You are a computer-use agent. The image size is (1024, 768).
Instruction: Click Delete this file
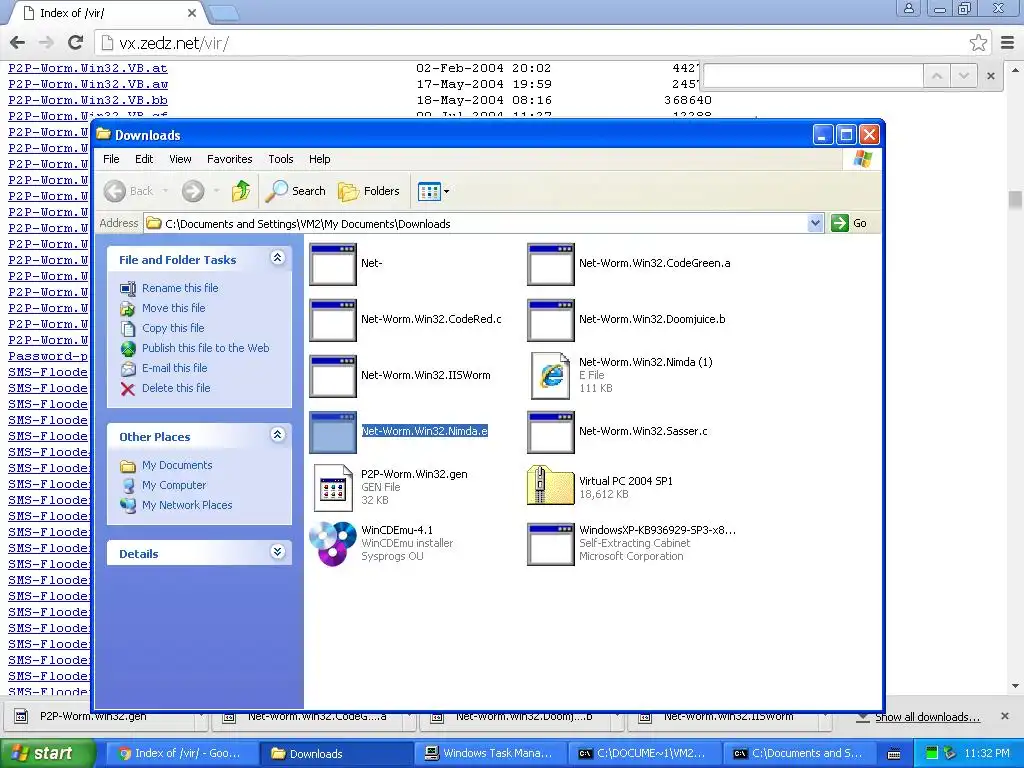[x=176, y=388]
